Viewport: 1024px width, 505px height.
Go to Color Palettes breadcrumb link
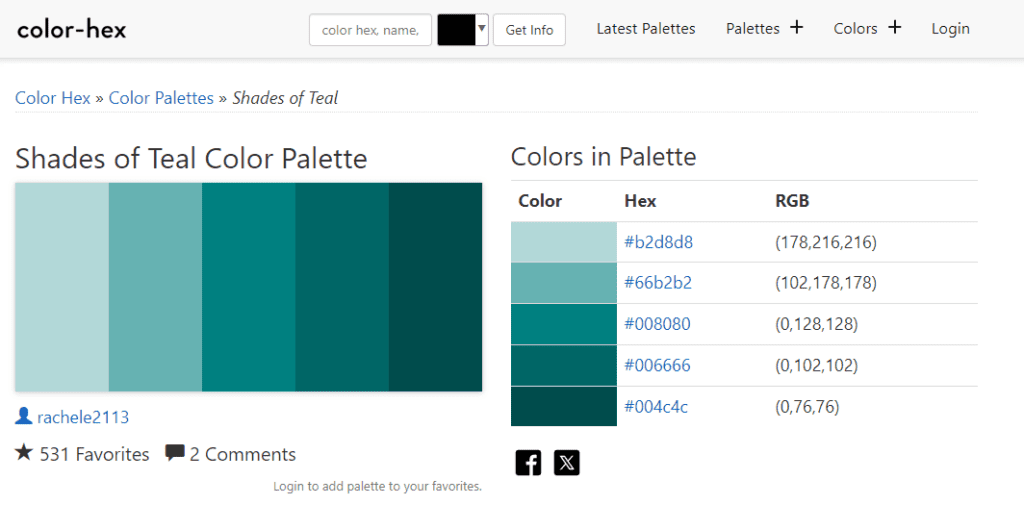click(161, 98)
